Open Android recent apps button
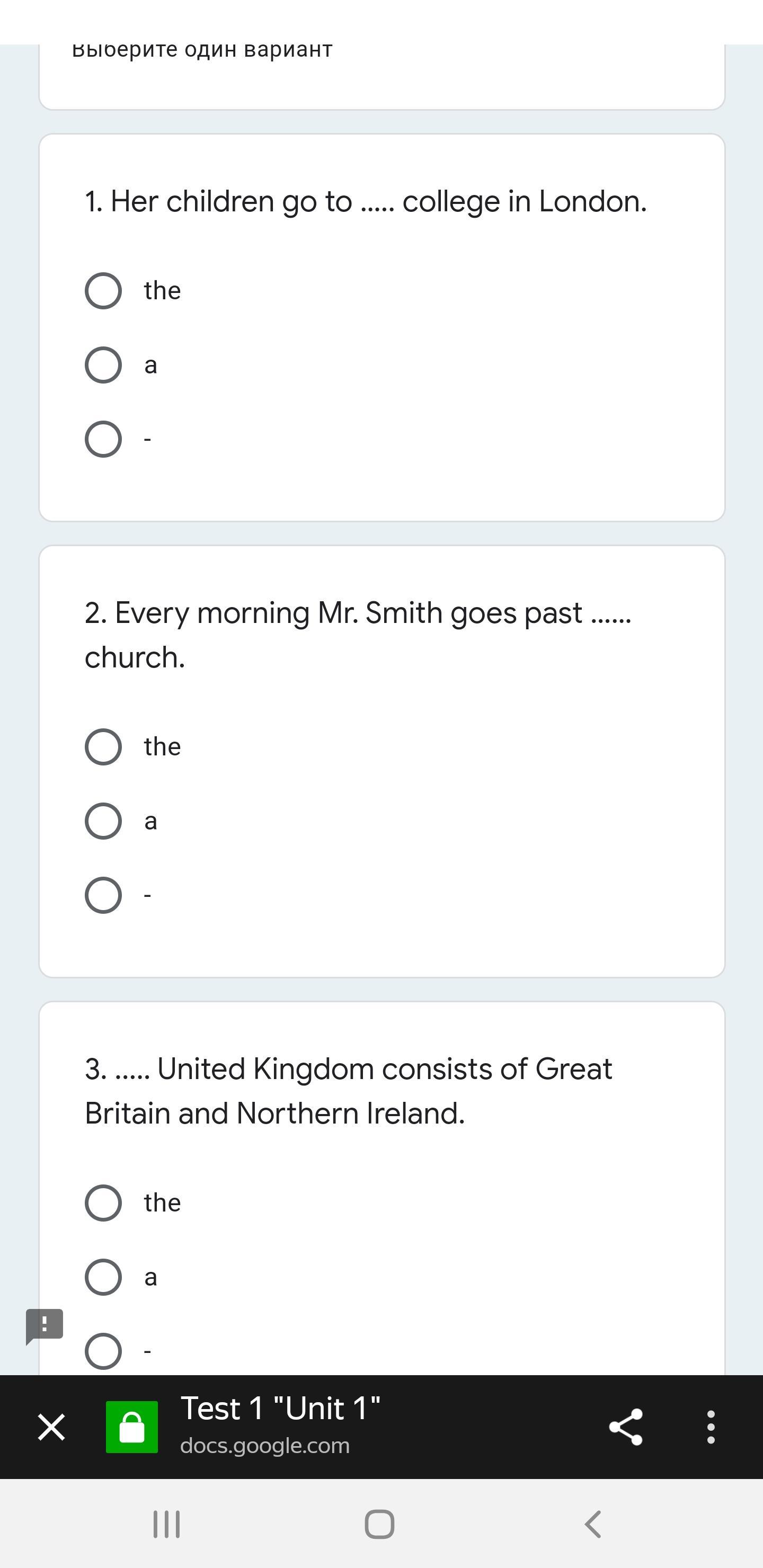Viewport: 763px width, 1568px height. click(x=166, y=1524)
